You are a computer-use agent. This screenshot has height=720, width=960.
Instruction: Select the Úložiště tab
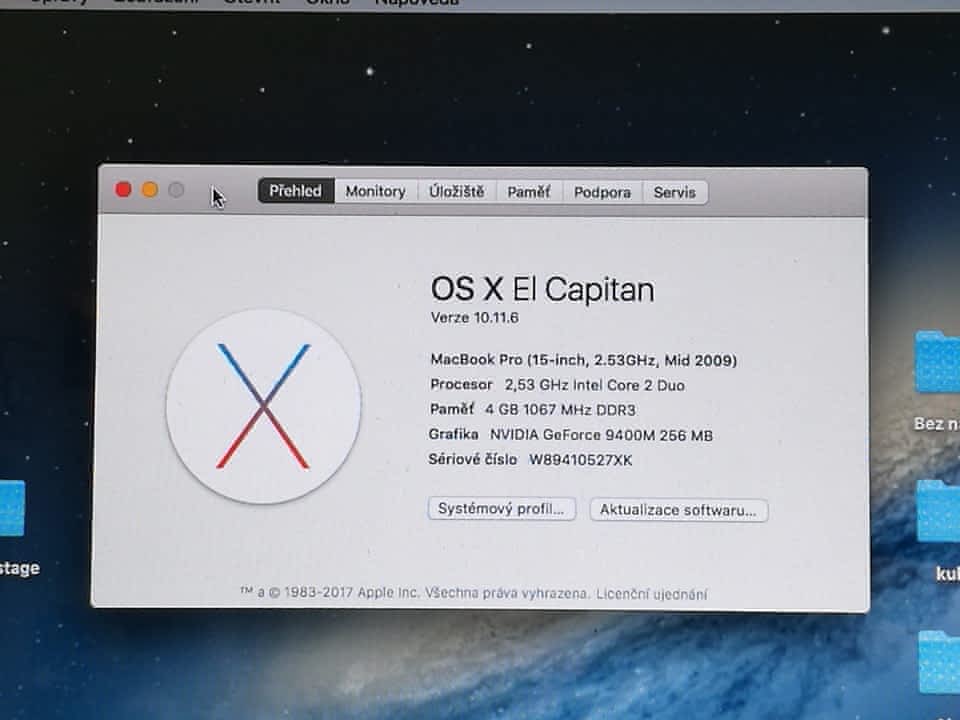tap(457, 192)
